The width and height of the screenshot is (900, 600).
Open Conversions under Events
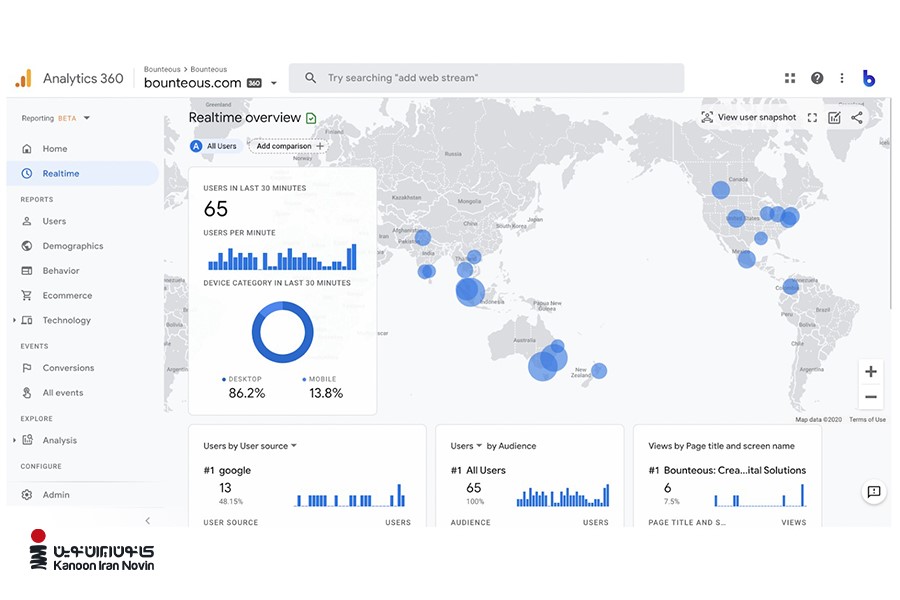coord(68,368)
